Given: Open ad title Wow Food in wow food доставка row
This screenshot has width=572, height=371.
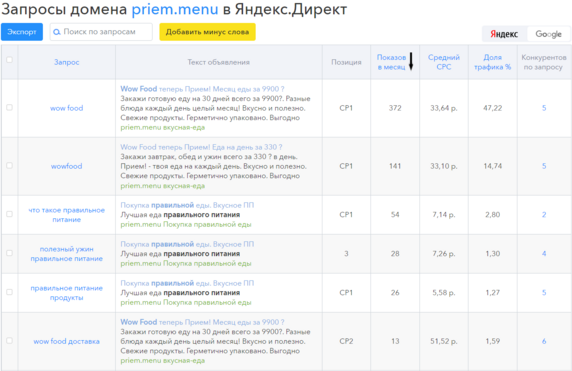Looking at the screenshot, I should pyautogui.click(x=202, y=322).
